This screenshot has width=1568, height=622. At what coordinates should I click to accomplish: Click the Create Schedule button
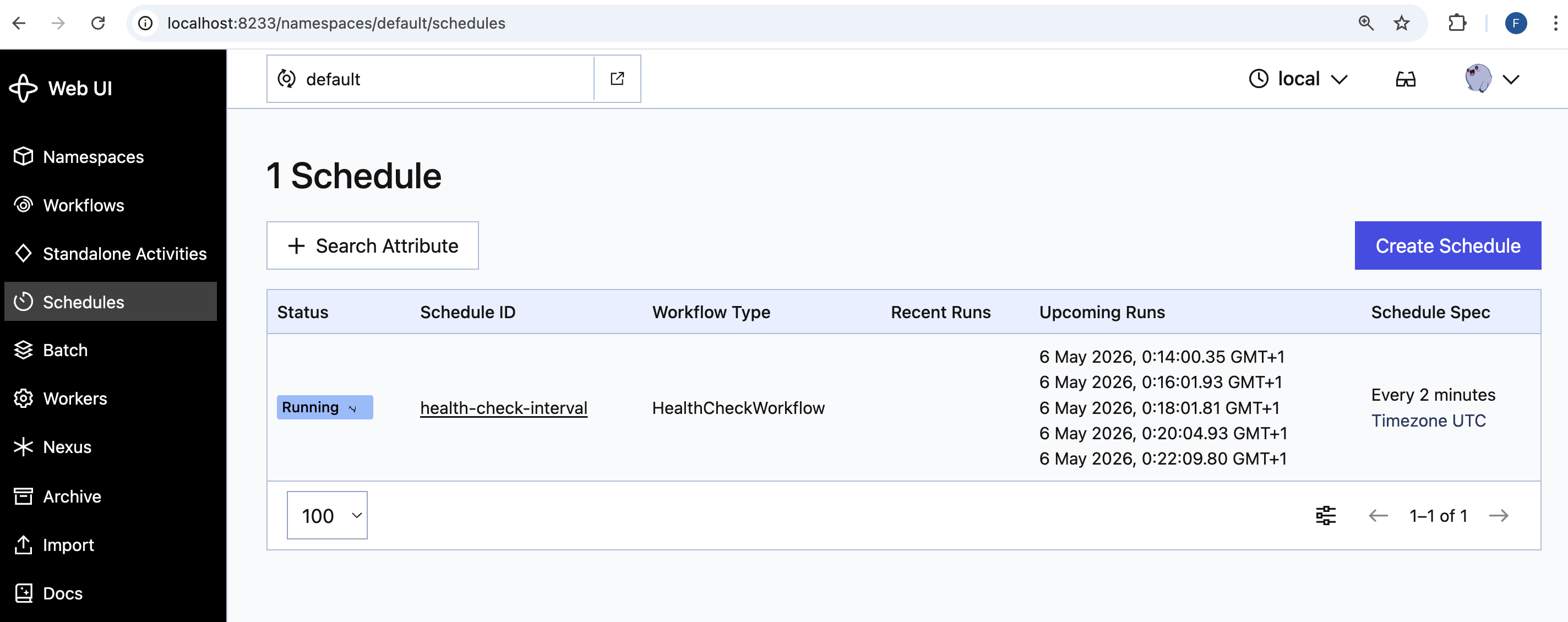[x=1447, y=245]
